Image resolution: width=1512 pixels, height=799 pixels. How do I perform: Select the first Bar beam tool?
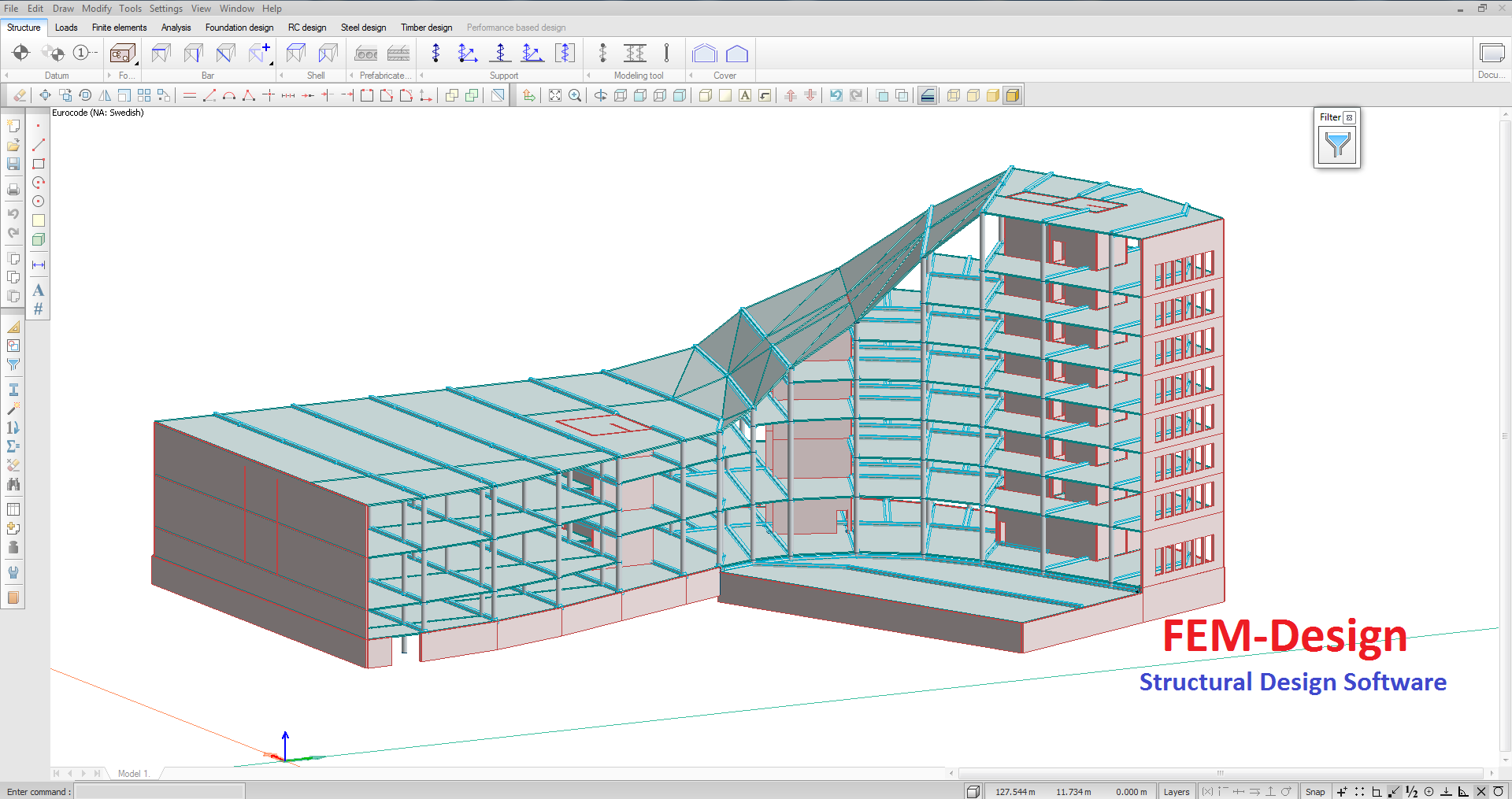pyautogui.click(x=161, y=53)
